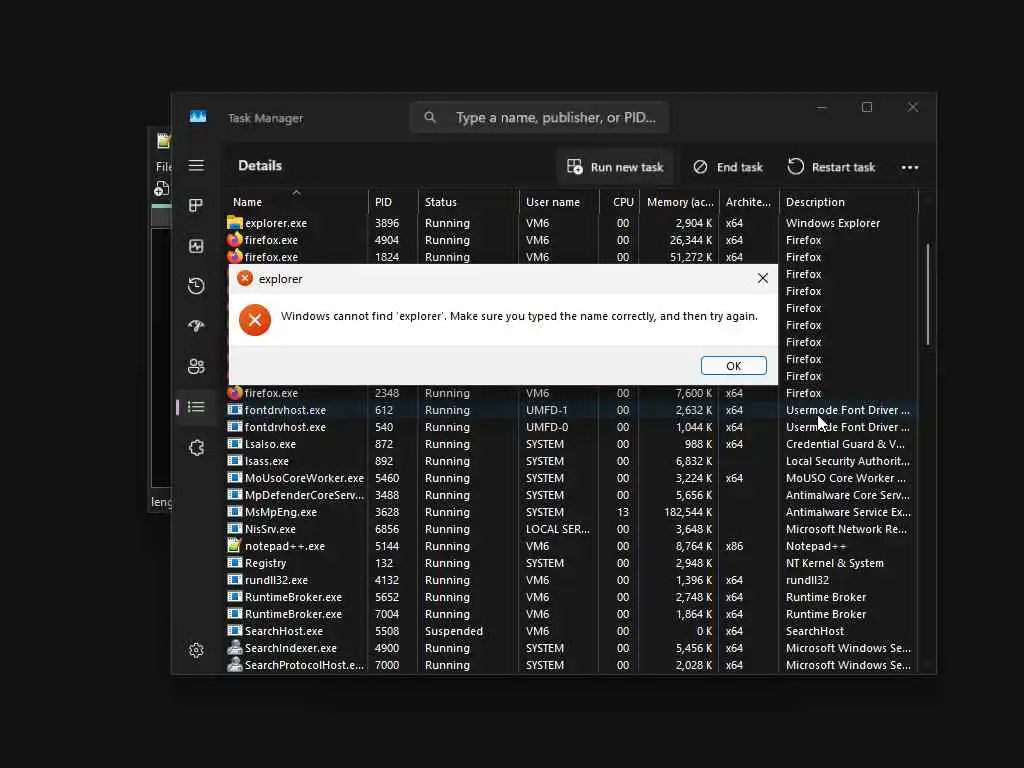Click the Suspended status of SearchHost

[x=454, y=631]
